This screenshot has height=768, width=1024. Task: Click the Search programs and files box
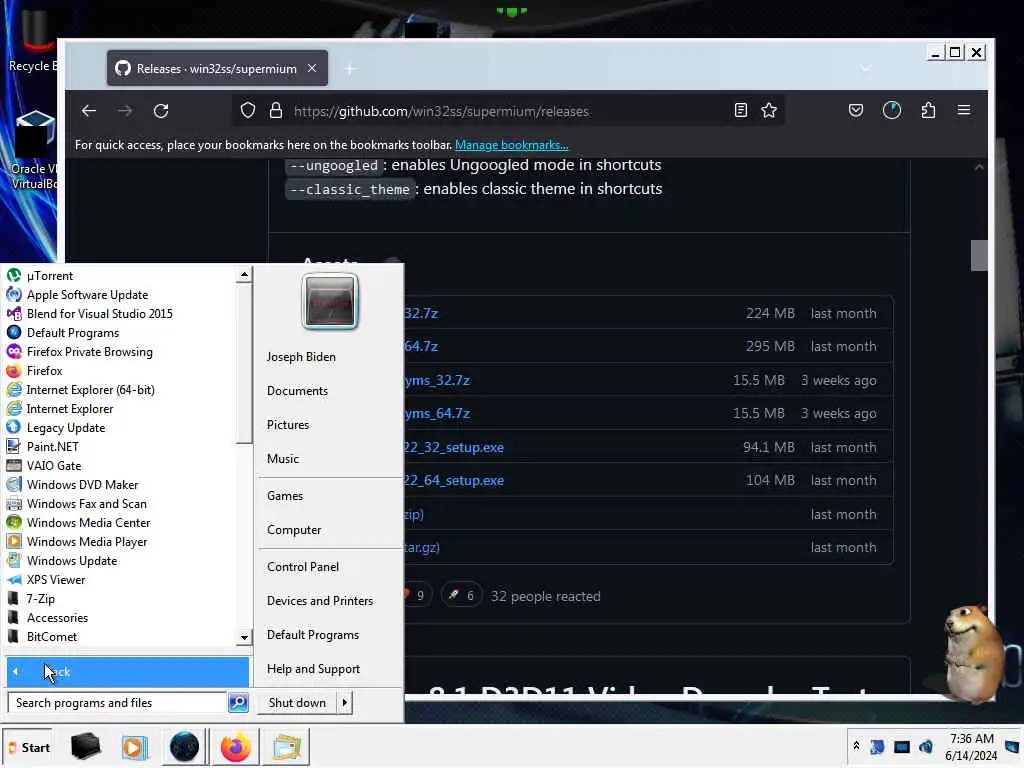118,703
